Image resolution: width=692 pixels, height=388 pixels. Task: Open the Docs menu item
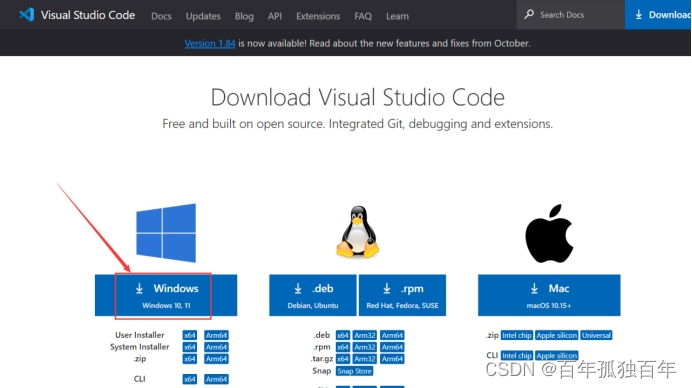[161, 16]
